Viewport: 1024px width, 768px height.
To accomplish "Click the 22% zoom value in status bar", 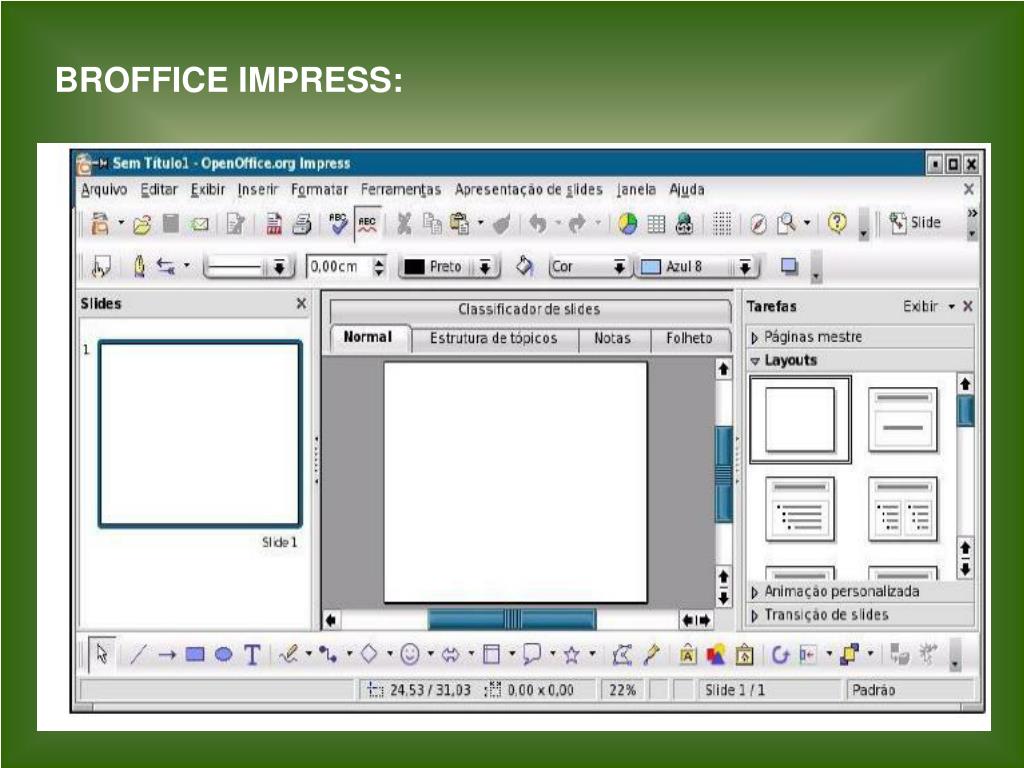I will tap(622, 690).
